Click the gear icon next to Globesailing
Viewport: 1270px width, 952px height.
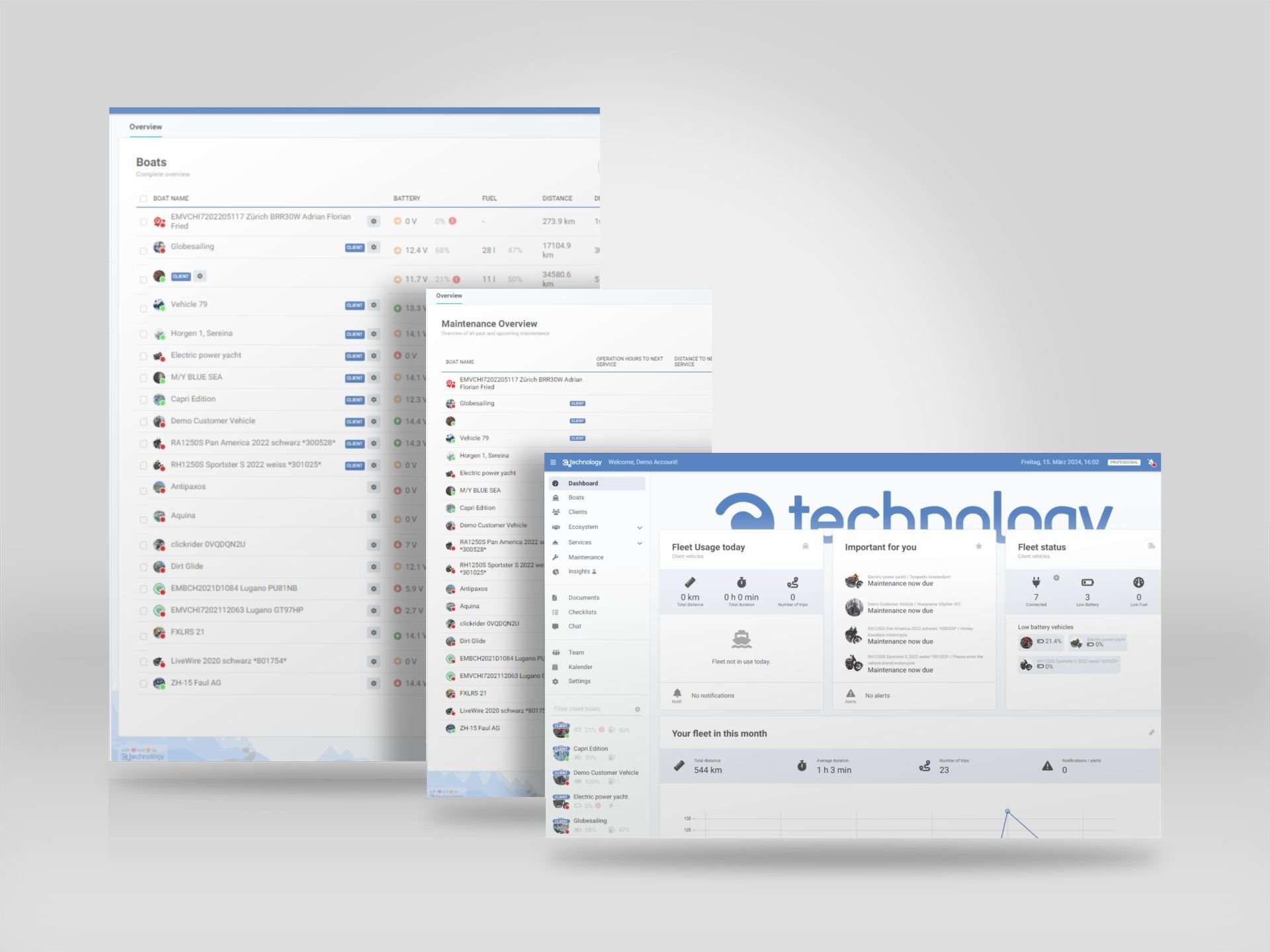pos(374,247)
